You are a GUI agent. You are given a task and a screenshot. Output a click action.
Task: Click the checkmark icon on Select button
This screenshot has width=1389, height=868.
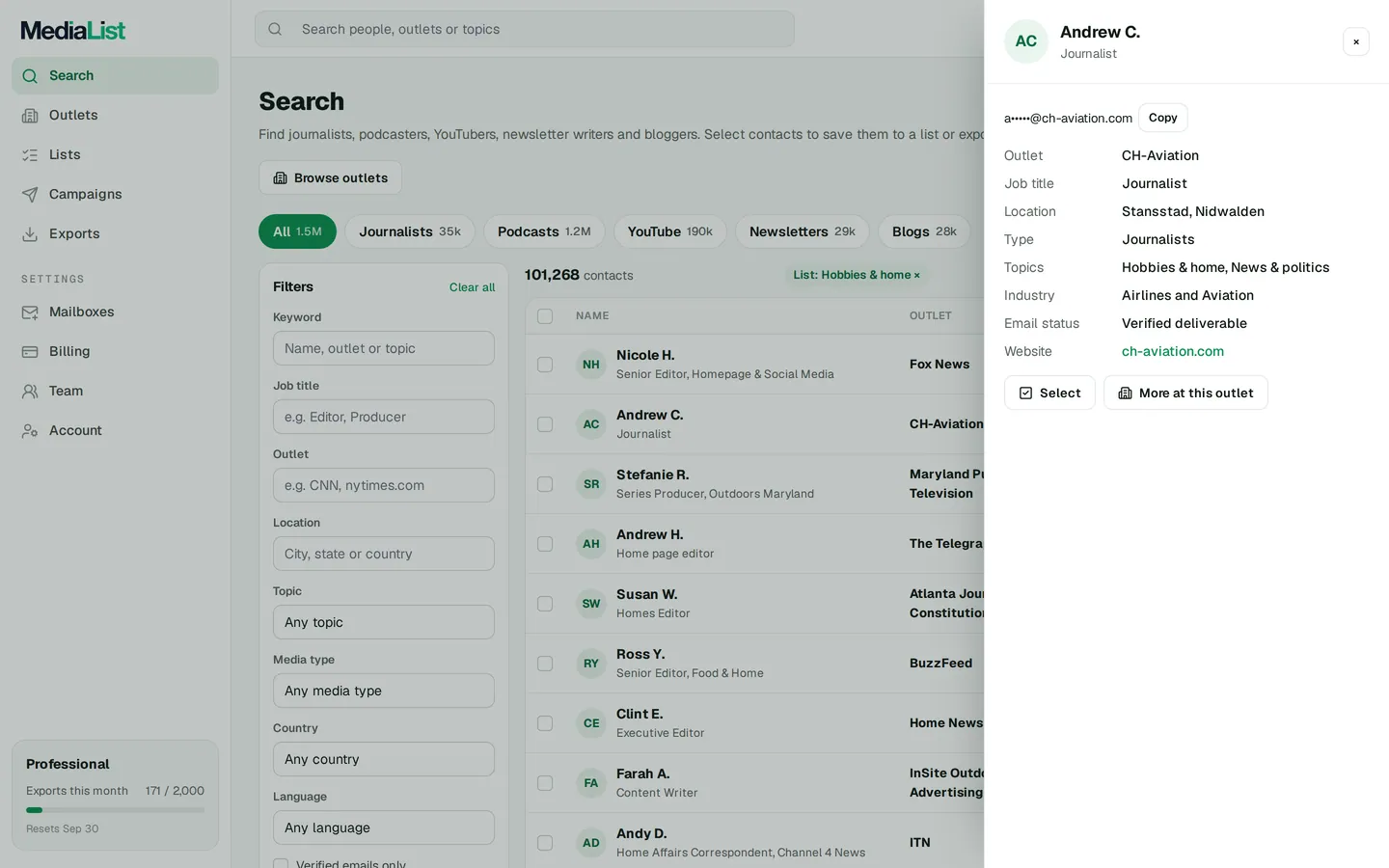pos(1025,393)
